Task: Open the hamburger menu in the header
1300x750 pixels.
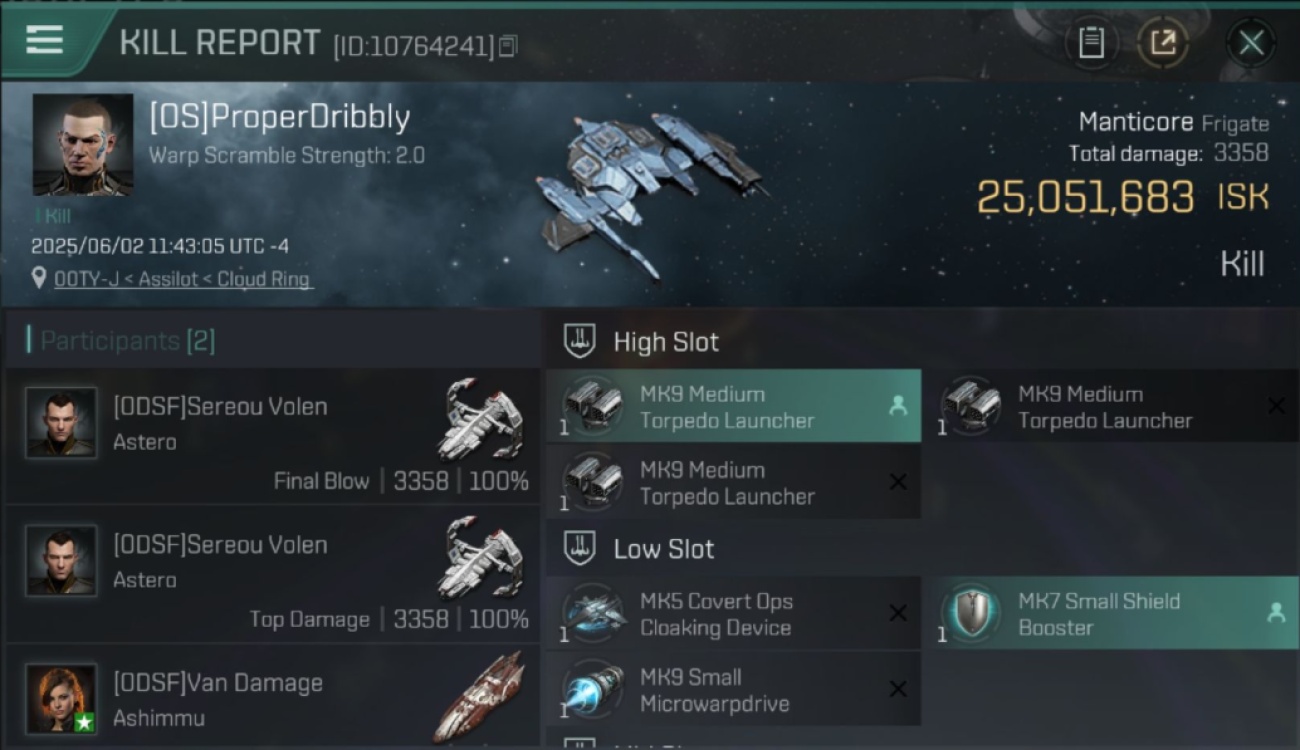Action: [x=44, y=40]
